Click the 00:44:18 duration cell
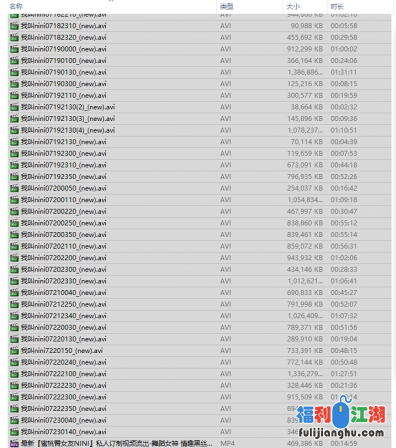Screen dimensions: 396x448 [344, 165]
